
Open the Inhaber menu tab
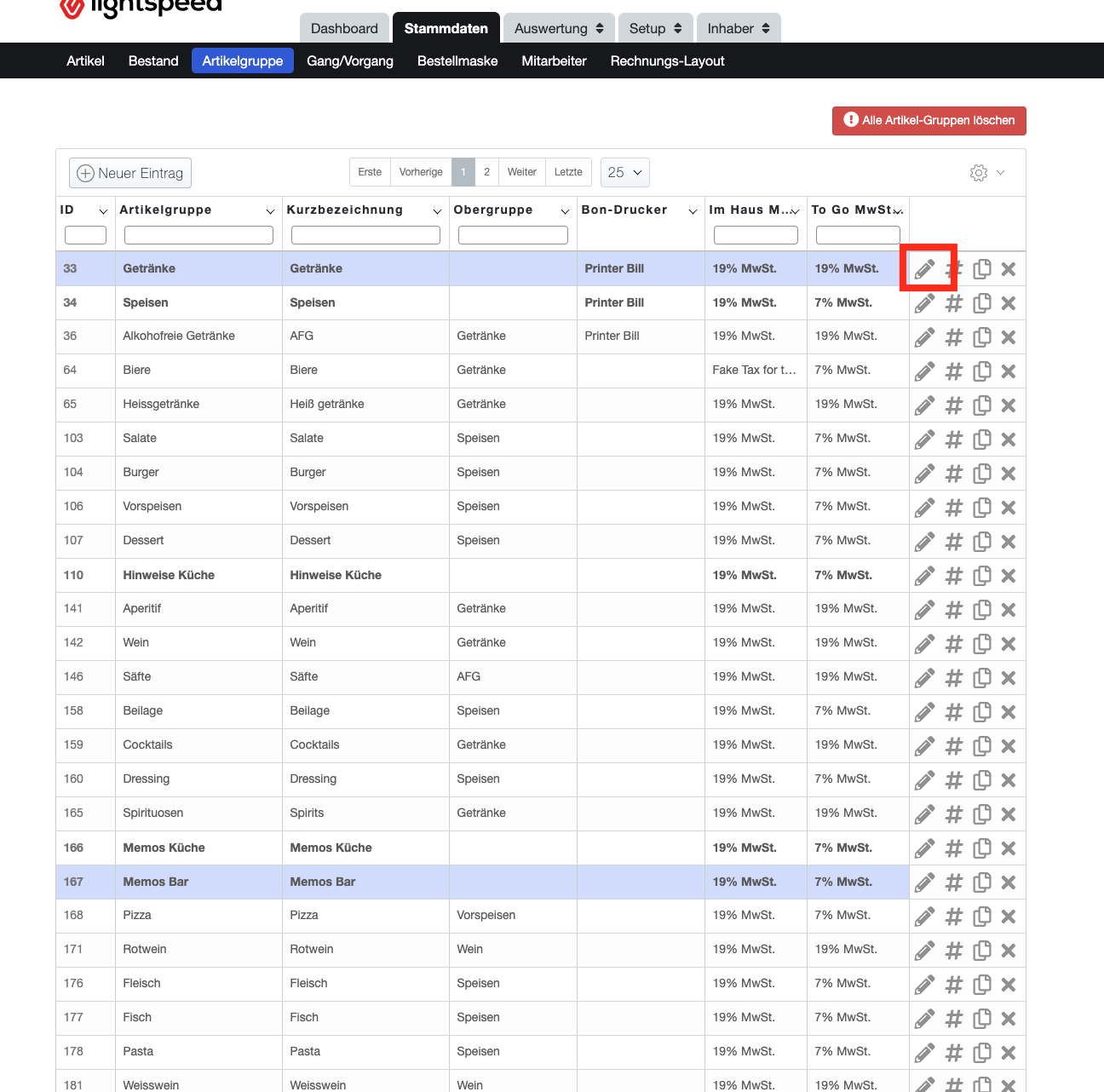(739, 28)
